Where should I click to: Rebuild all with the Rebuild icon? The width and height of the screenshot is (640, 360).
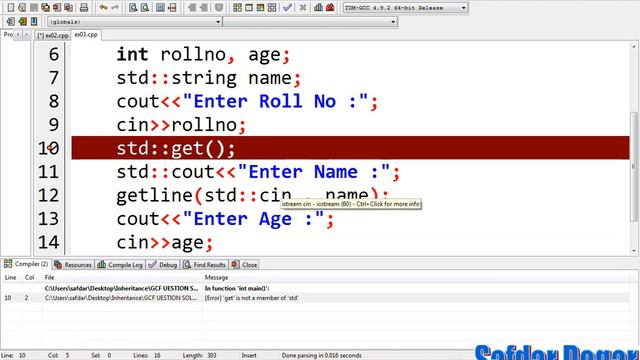click(272, 7)
